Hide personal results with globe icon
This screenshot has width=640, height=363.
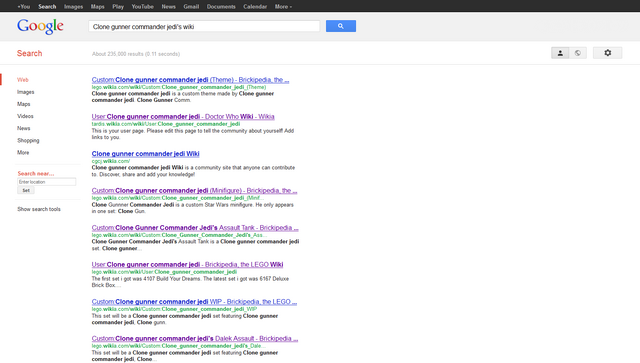[578, 53]
